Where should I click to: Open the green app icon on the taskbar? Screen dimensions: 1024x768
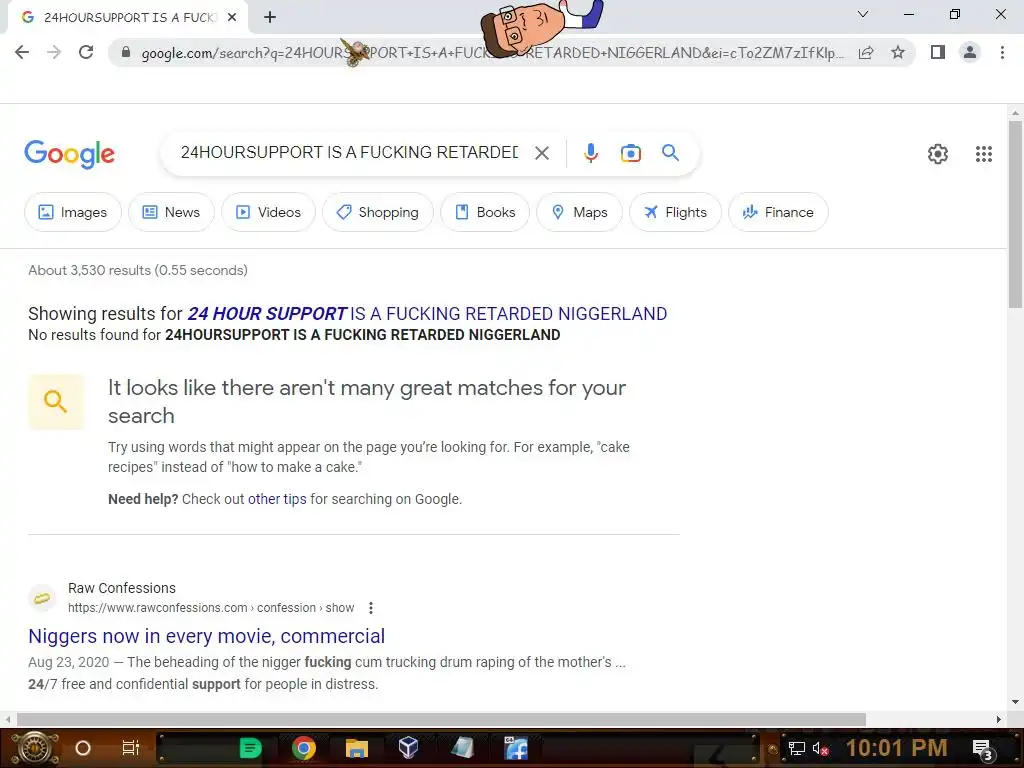coord(250,748)
